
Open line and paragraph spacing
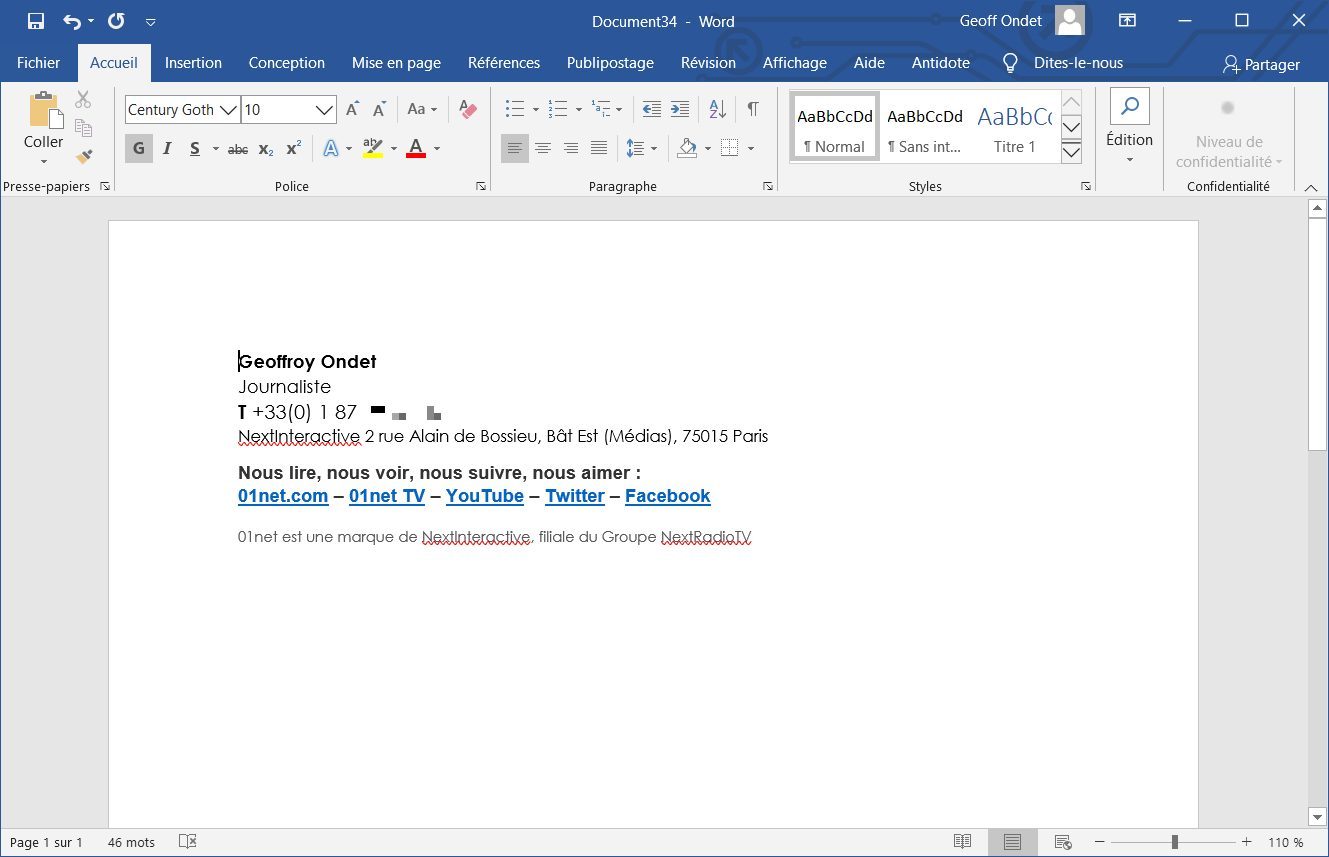[x=636, y=149]
